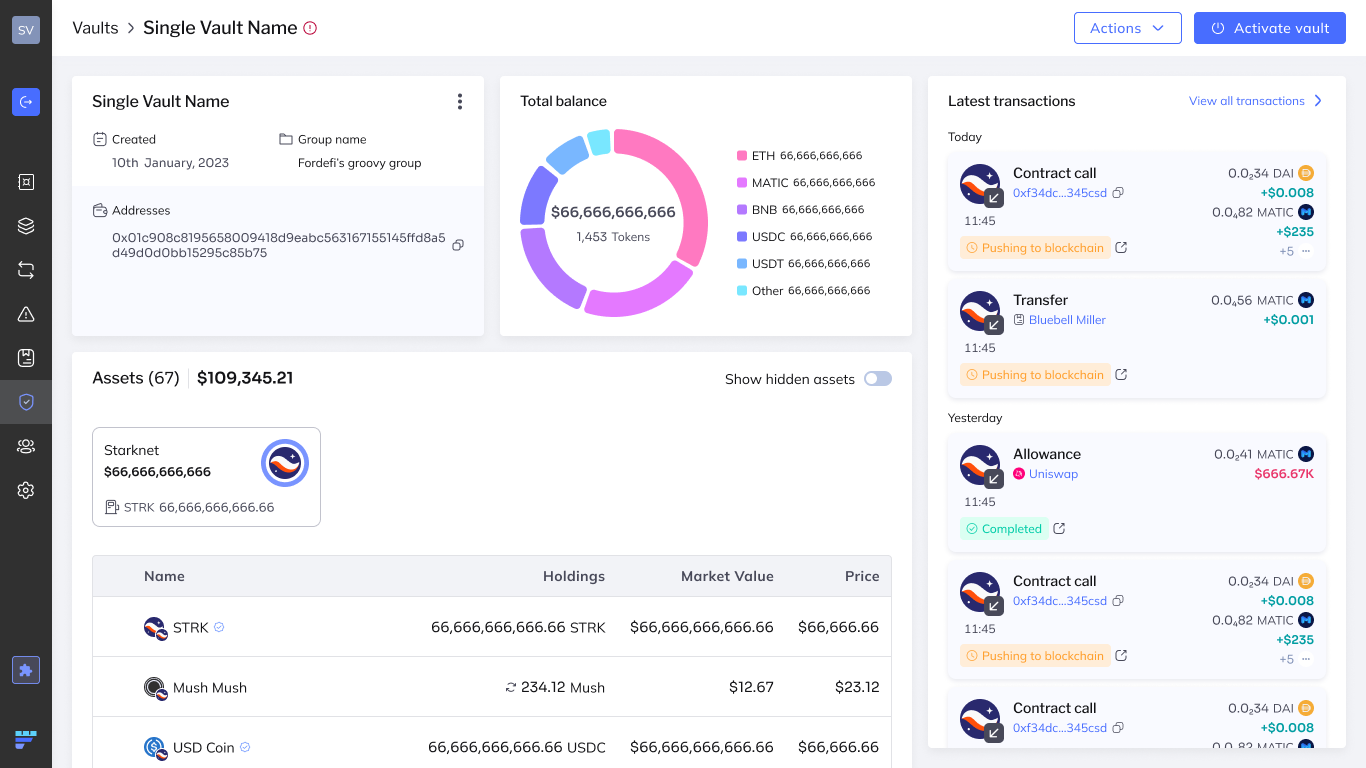
Task: Click the Starknet logo in Starknet card
Action: pyautogui.click(x=285, y=463)
